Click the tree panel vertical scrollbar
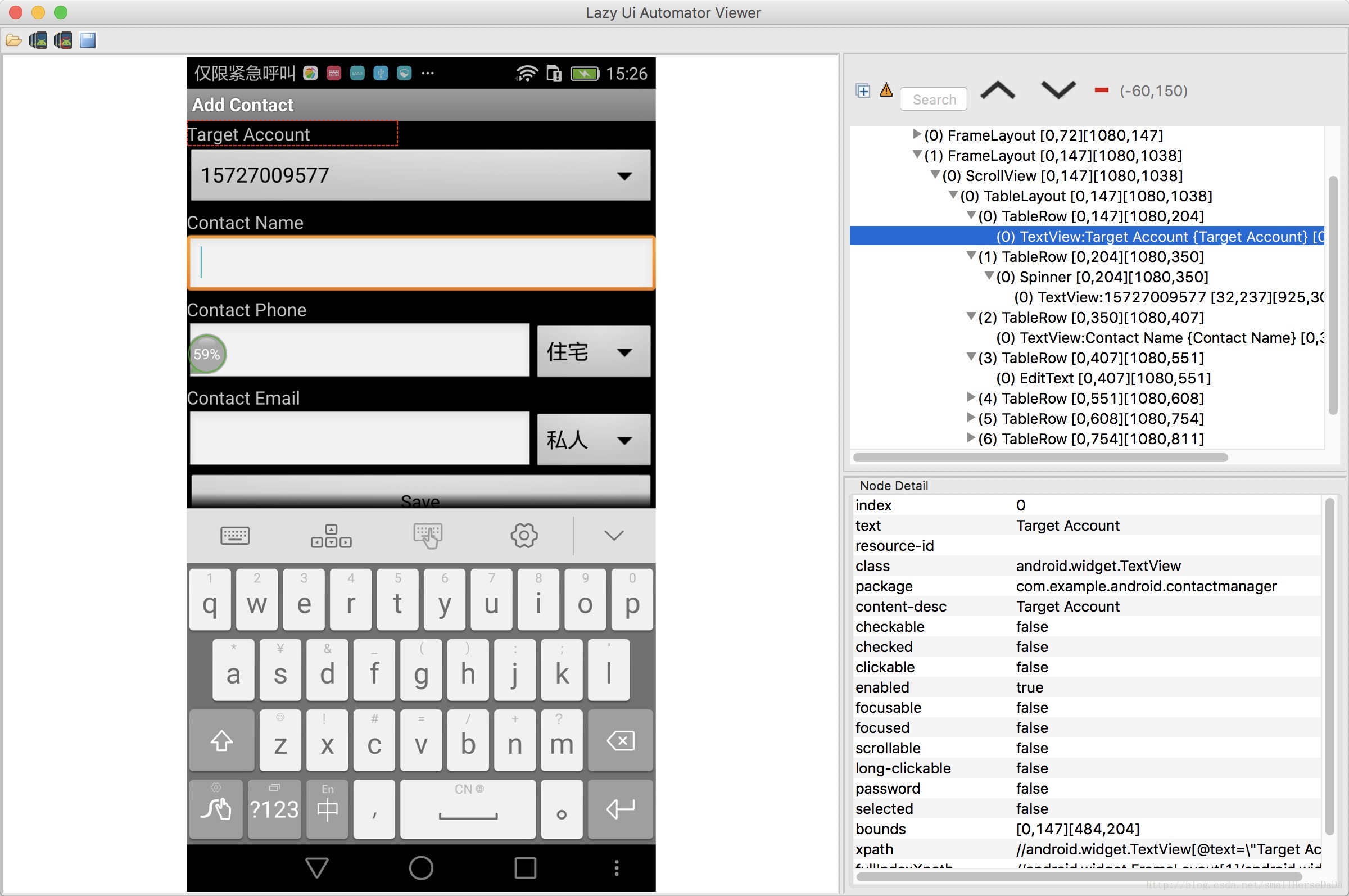Screen dimensions: 1349x896 click(1333, 296)
